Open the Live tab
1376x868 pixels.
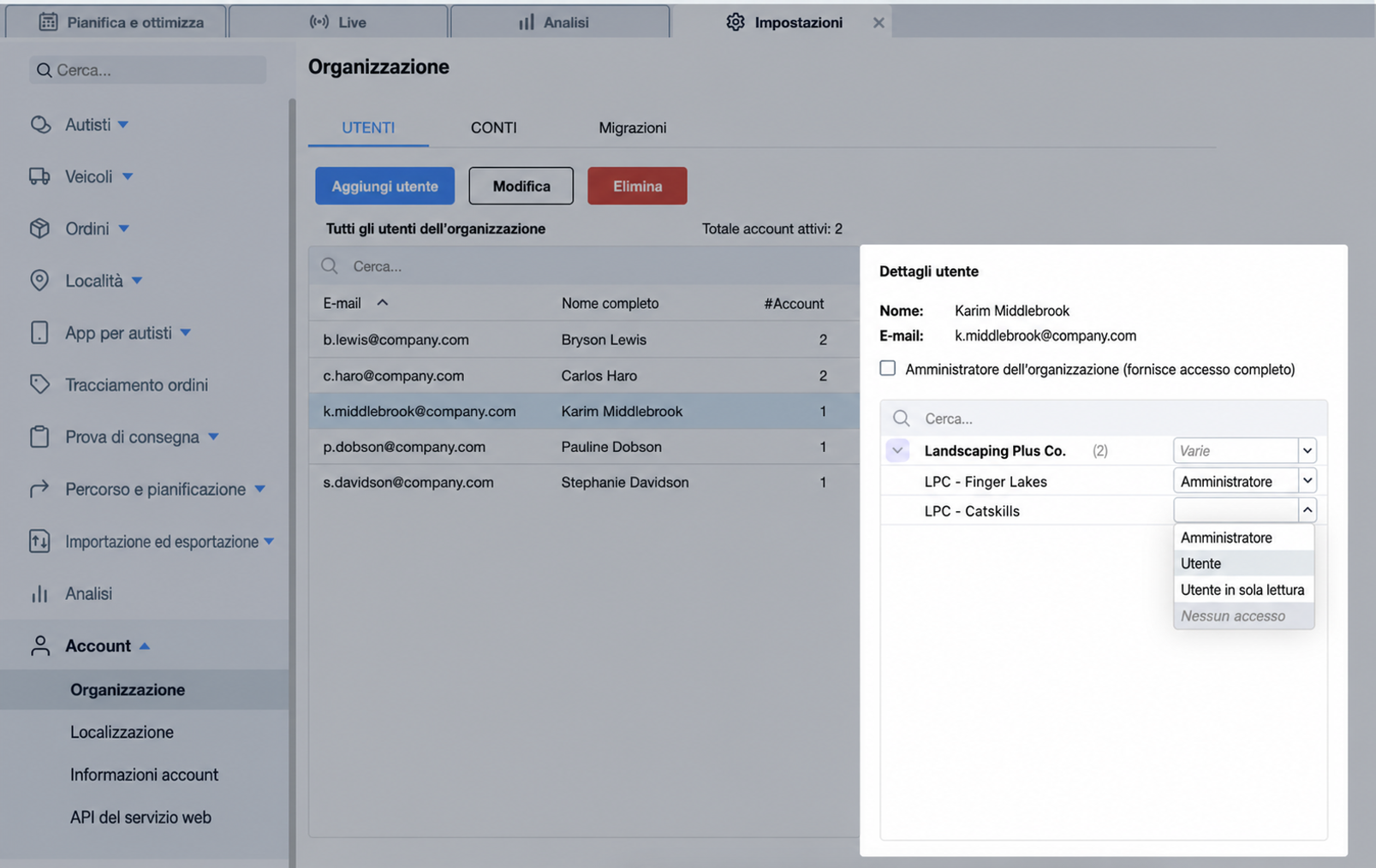[x=338, y=22]
